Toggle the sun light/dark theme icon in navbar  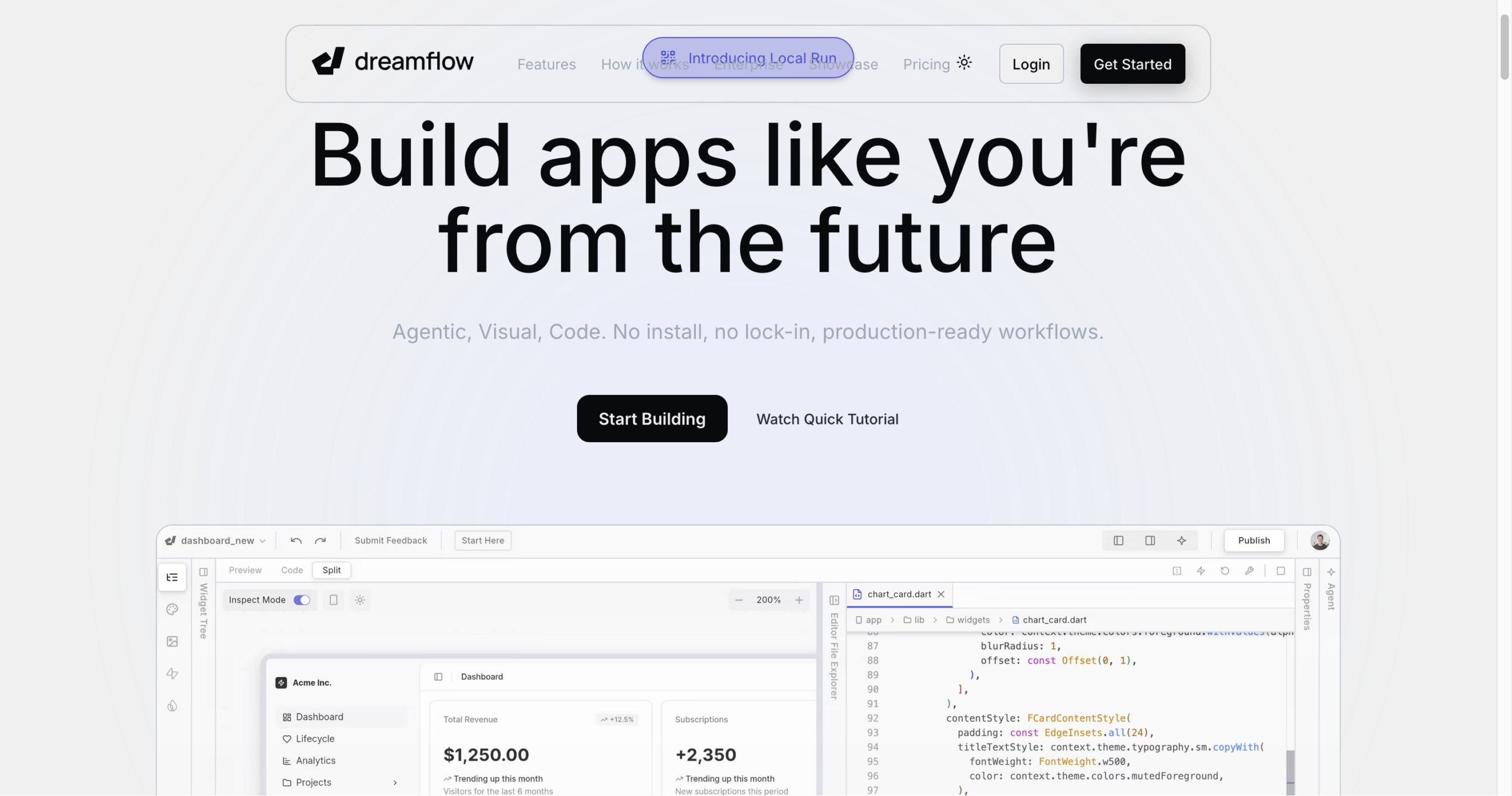click(964, 63)
